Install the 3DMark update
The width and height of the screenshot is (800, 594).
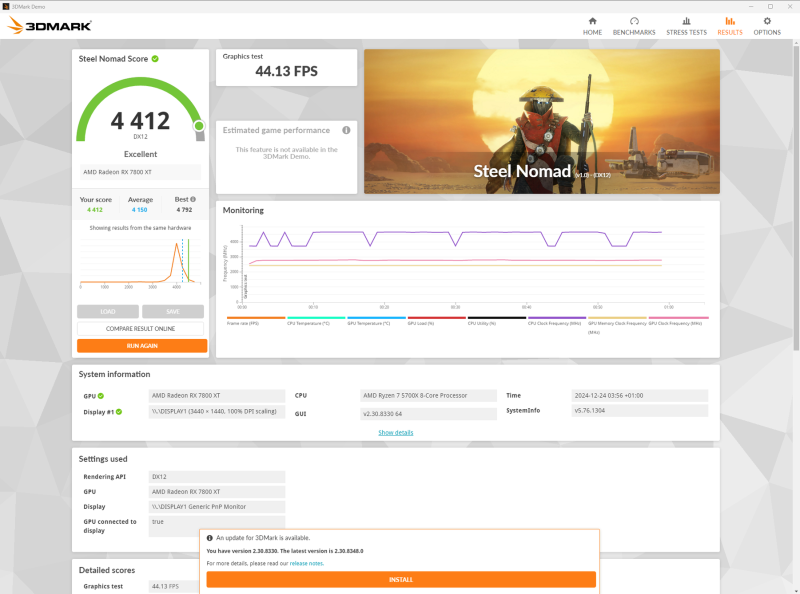[401, 580]
